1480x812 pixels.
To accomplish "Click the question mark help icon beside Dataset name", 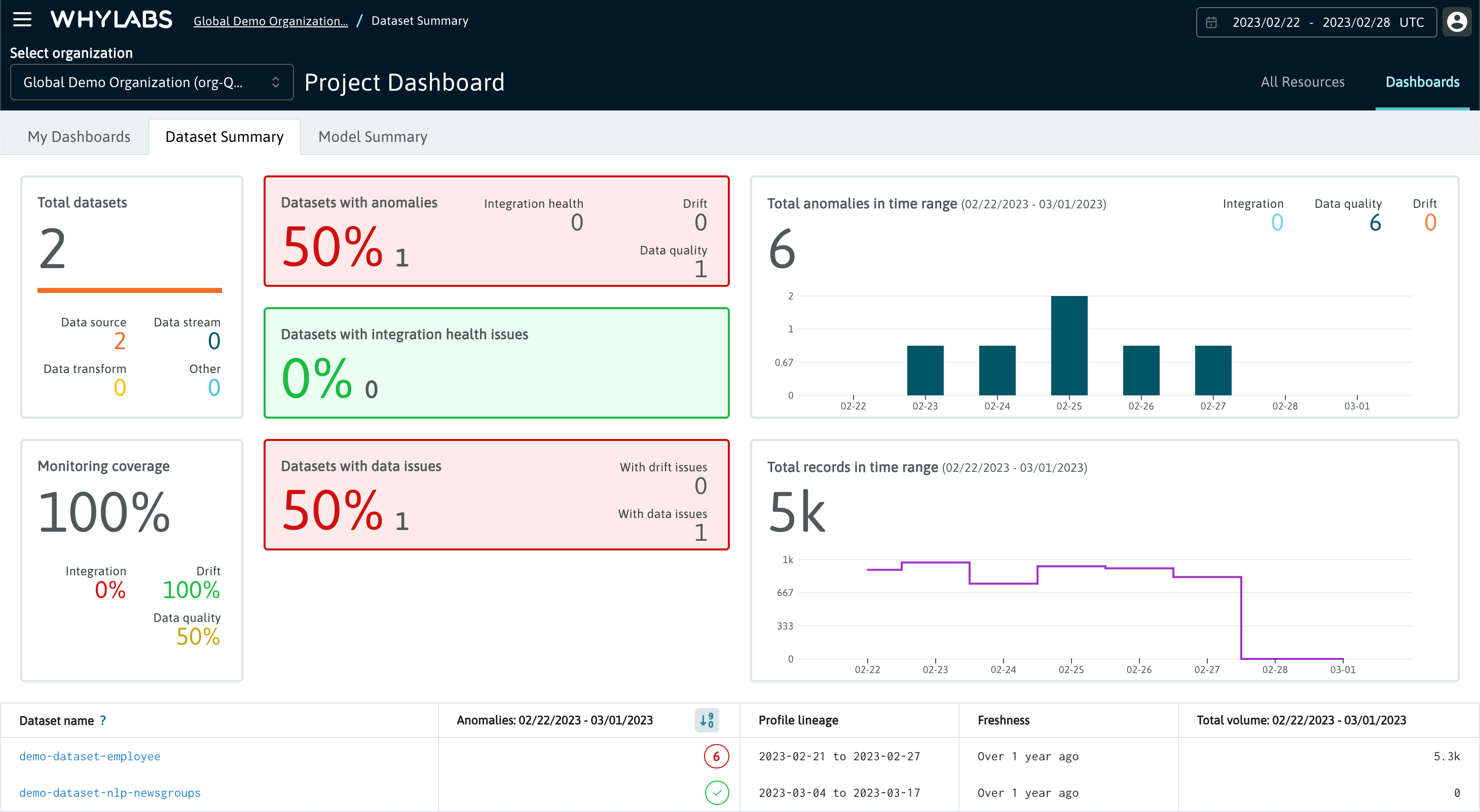I will 102,721.
